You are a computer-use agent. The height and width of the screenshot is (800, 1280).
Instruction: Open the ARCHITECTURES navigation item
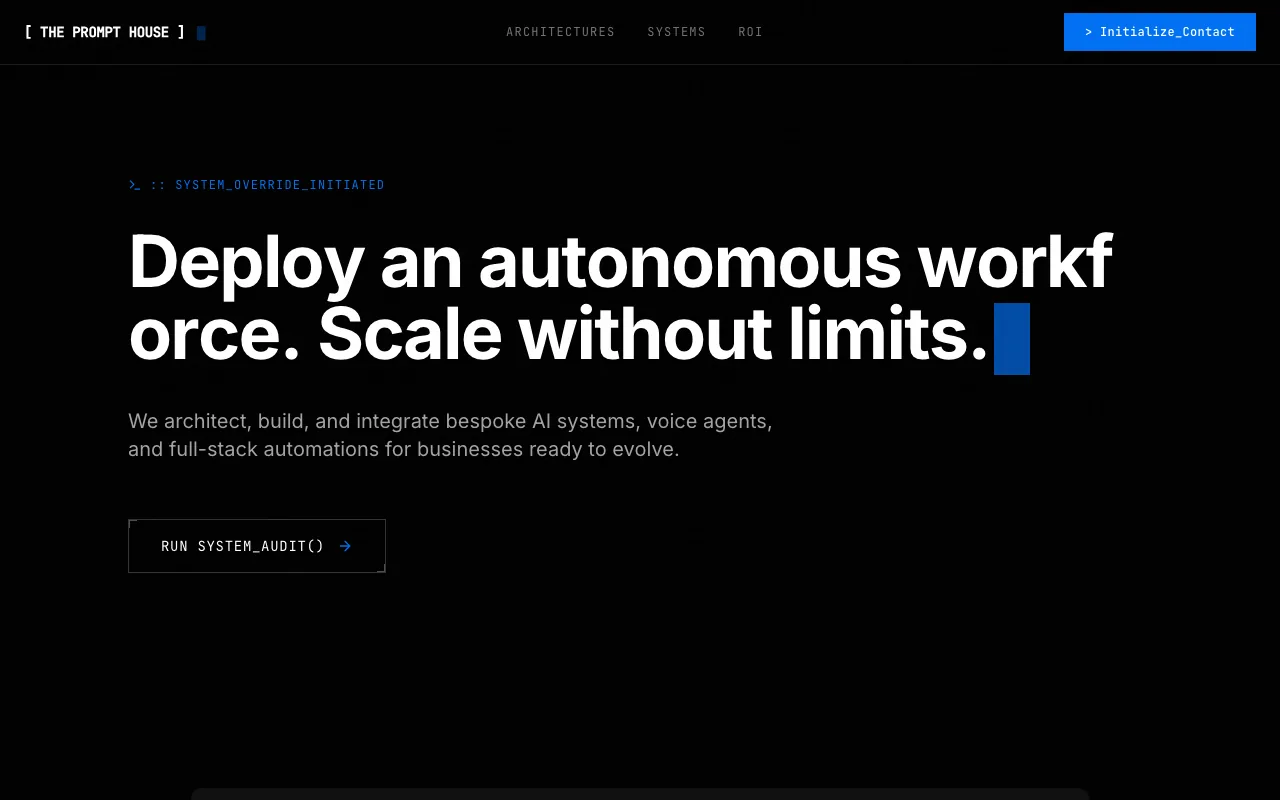(560, 32)
